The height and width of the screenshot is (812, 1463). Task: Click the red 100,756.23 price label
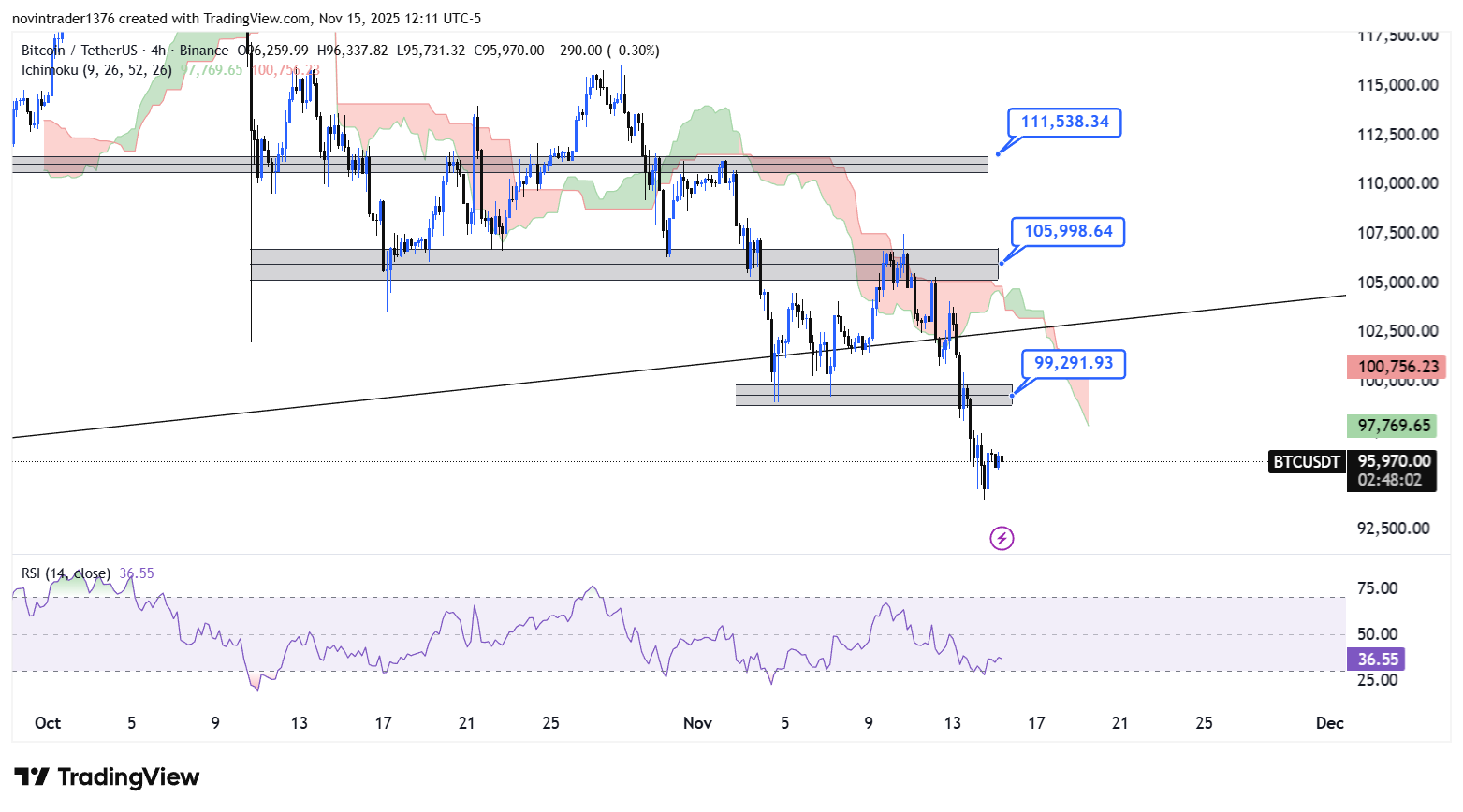(x=1397, y=367)
